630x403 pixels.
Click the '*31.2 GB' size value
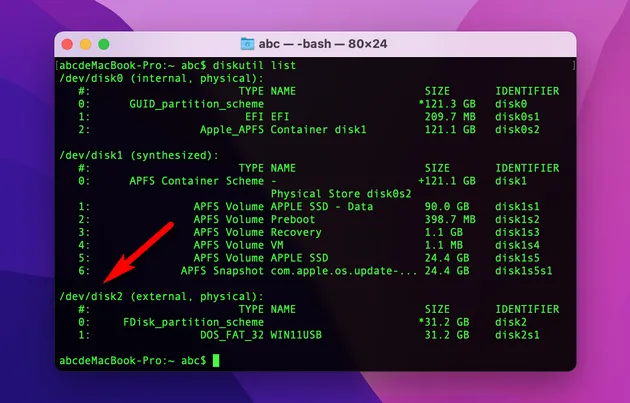point(444,323)
